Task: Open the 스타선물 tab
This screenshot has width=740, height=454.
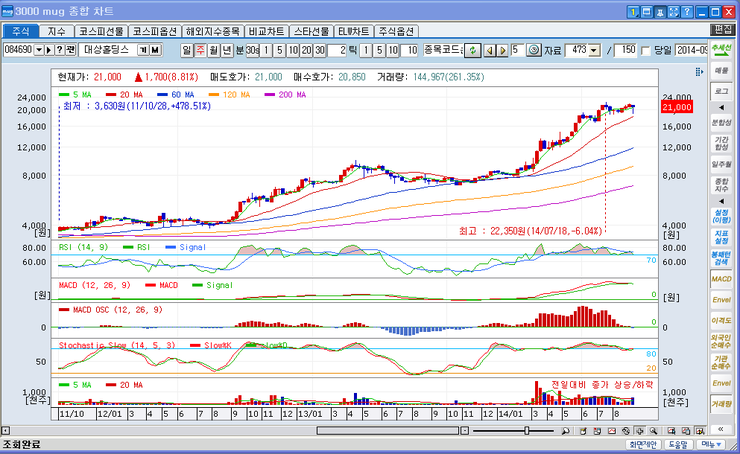Action: click(x=311, y=31)
